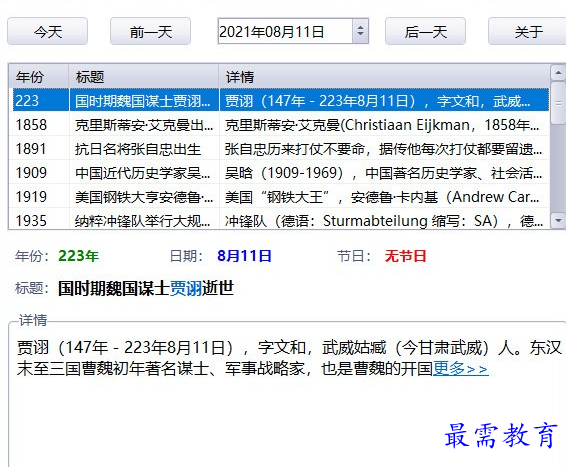Click title 美国钢铁大亨安德鲁·...
The width and height of the screenshot is (566, 467).
point(144,197)
